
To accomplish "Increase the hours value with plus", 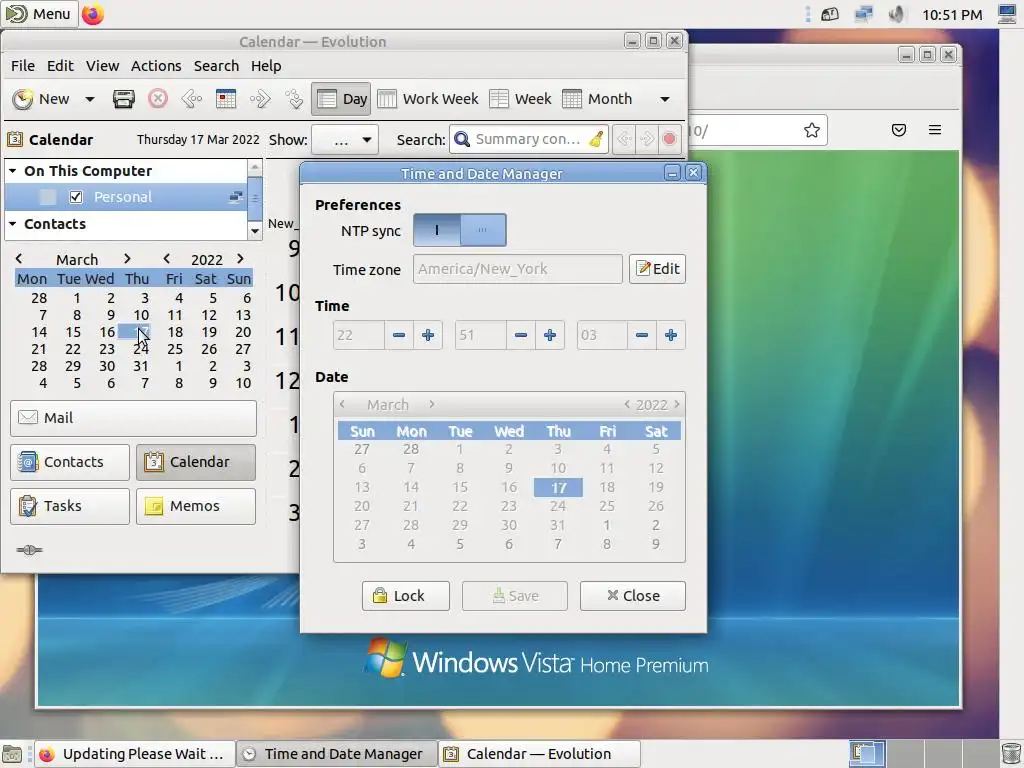I will click(x=428, y=335).
